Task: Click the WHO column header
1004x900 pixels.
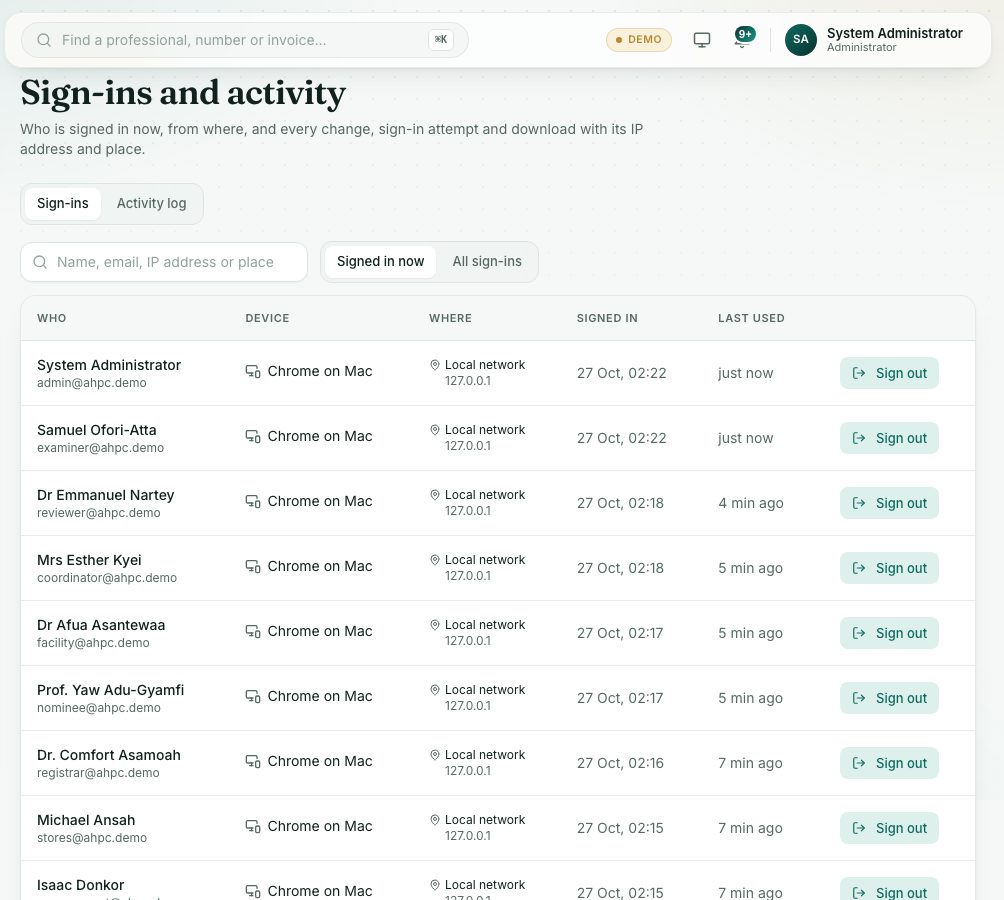Action: point(52,318)
